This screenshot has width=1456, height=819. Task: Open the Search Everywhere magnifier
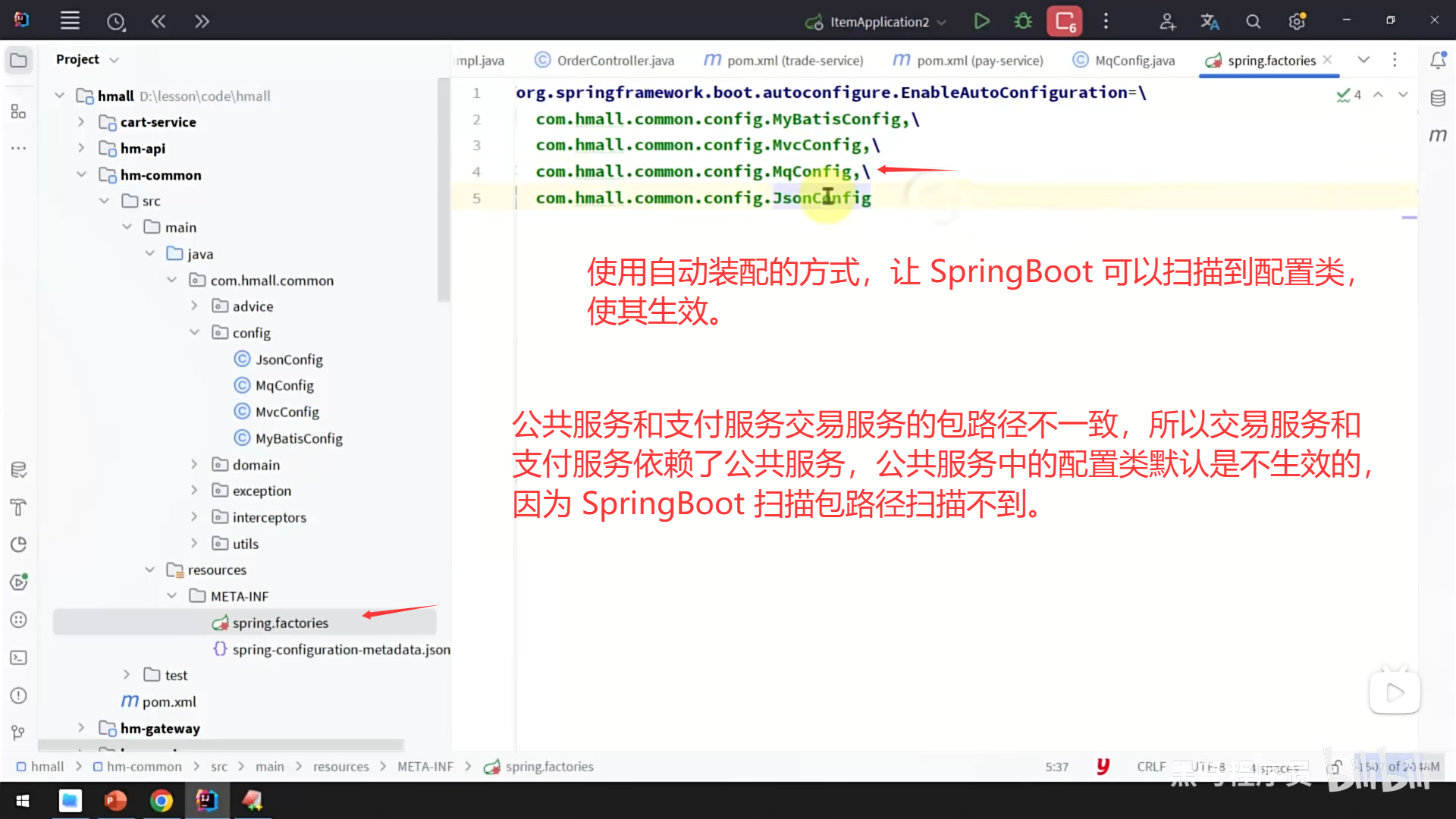coord(1254,22)
